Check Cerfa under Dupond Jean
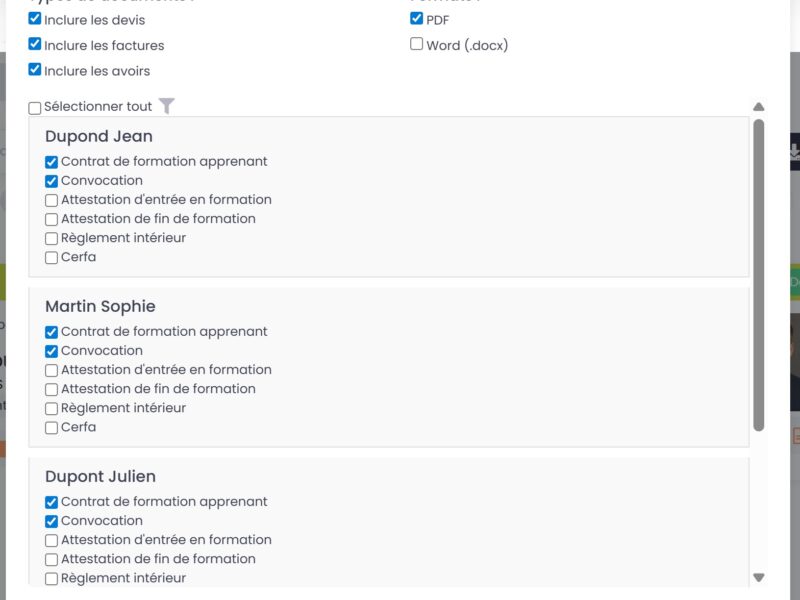 click(x=50, y=257)
